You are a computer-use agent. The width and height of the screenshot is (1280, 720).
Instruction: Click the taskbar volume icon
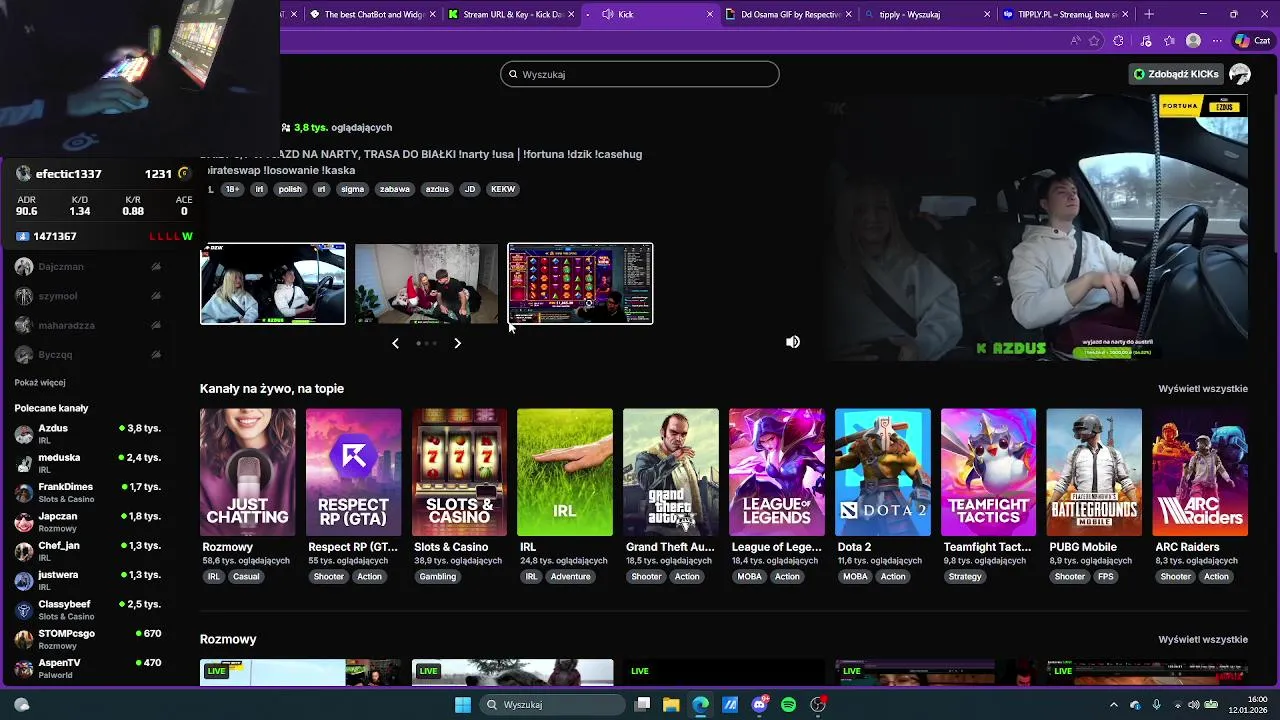[x=1192, y=705]
